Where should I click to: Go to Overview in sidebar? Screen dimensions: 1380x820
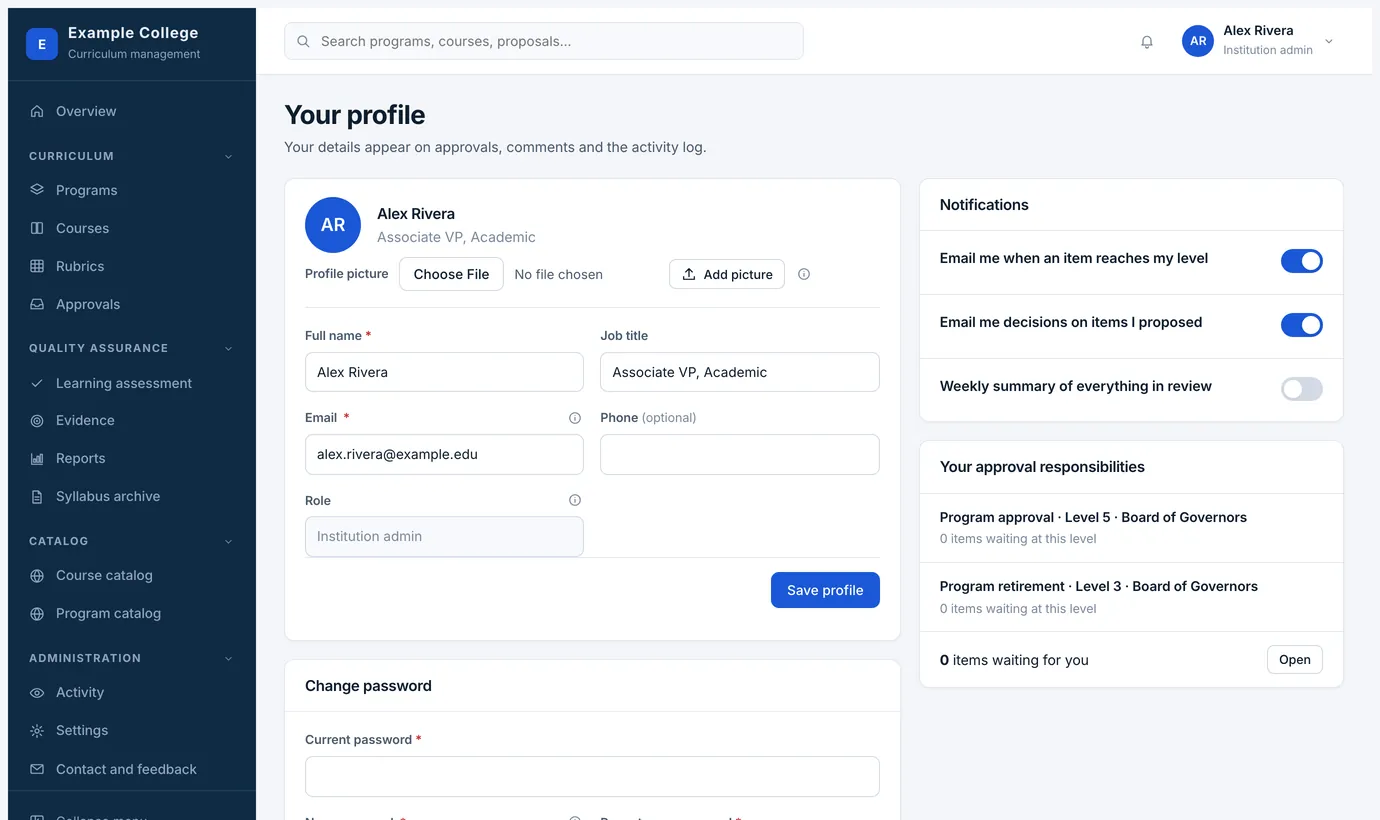tap(132, 111)
